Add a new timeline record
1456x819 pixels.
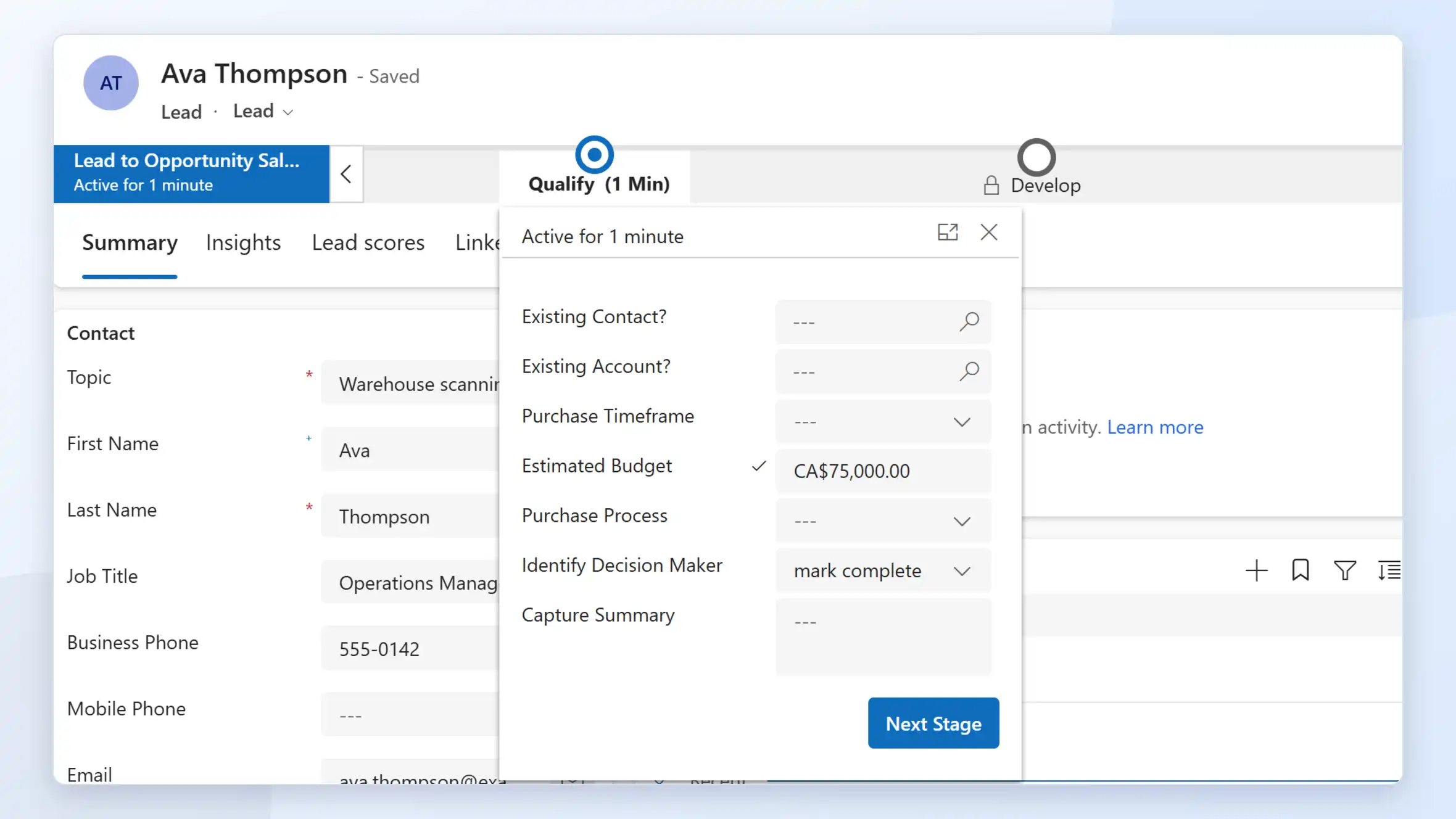(x=1256, y=570)
